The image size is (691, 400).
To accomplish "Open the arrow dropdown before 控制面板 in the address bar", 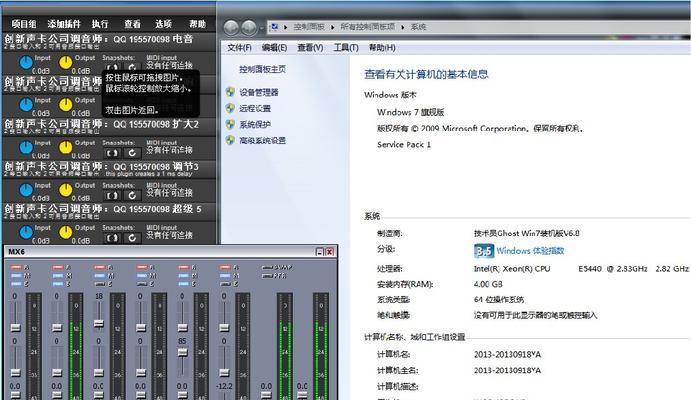I will tap(286, 27).
